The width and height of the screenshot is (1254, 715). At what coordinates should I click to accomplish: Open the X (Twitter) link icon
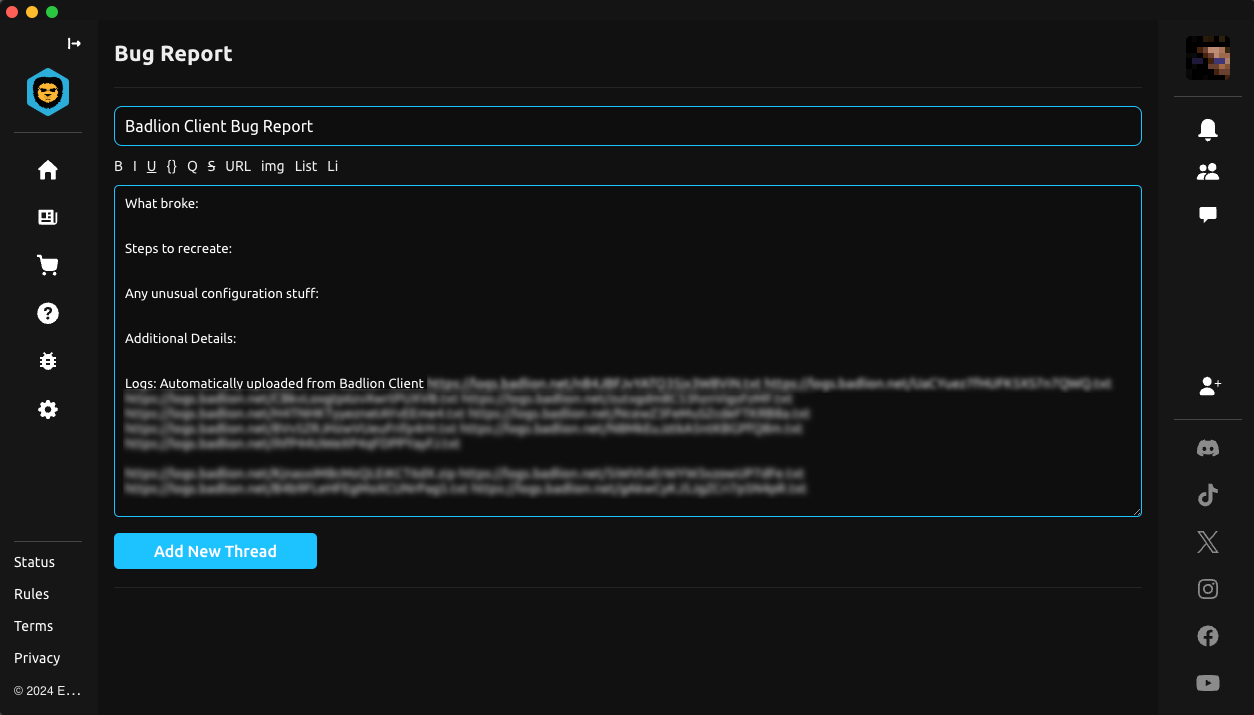tap(1208, 542)
